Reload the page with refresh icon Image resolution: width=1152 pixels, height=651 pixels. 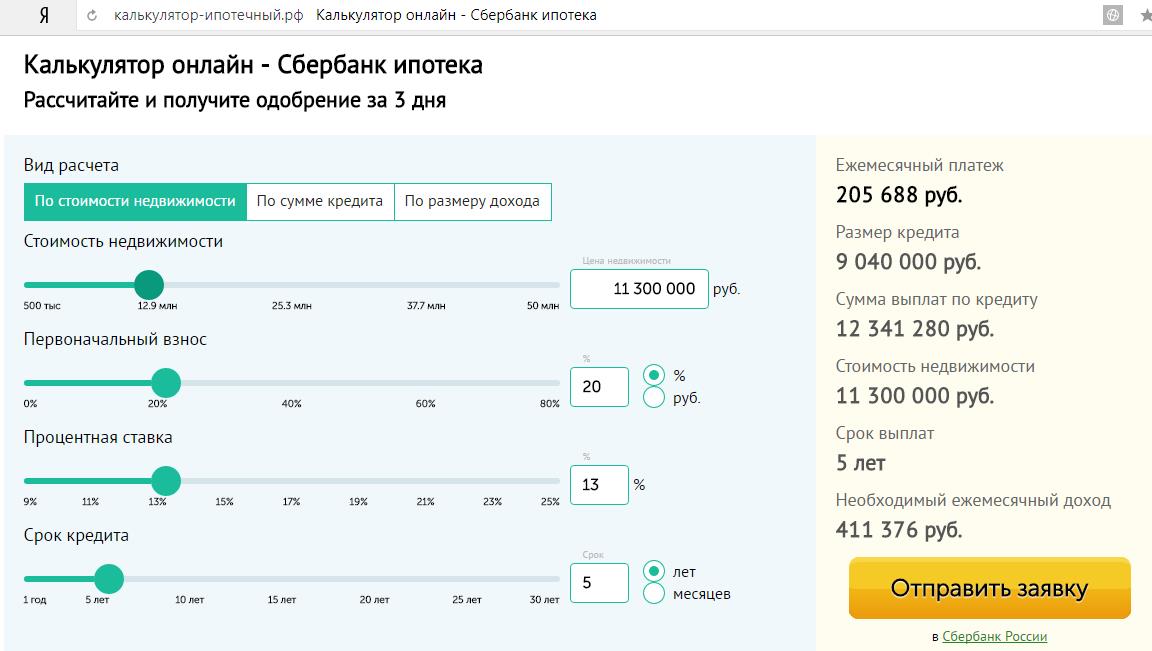[92, 15]
